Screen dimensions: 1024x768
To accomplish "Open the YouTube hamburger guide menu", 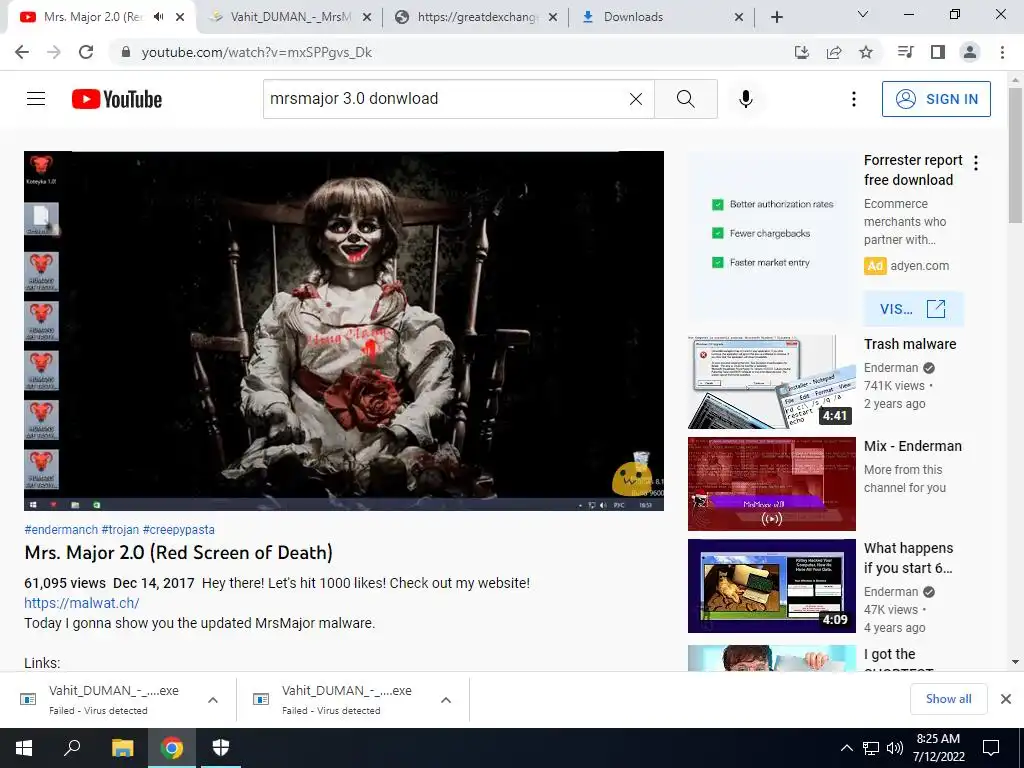I will point(36,99).
